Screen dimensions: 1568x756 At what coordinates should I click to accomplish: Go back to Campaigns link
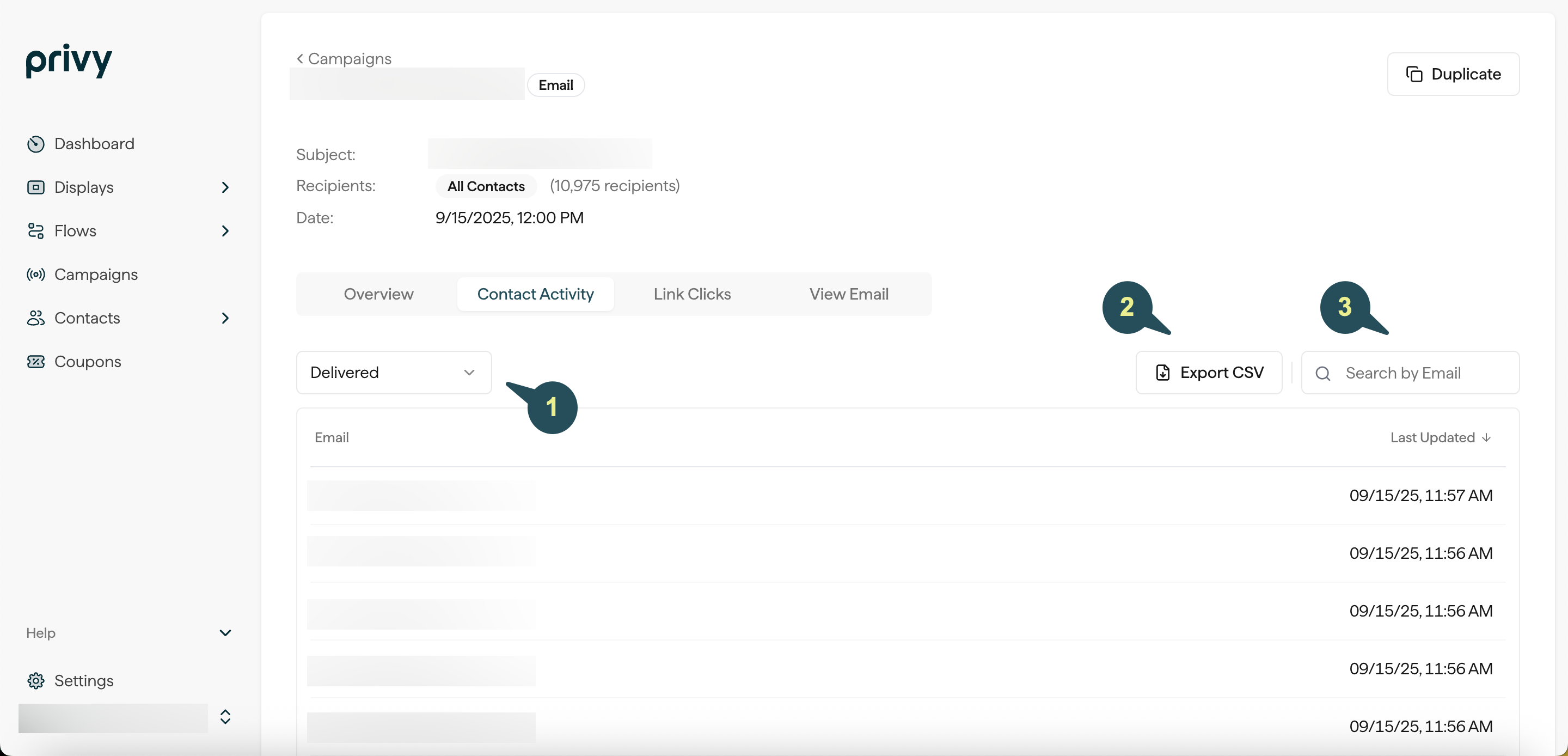[344, 58]
